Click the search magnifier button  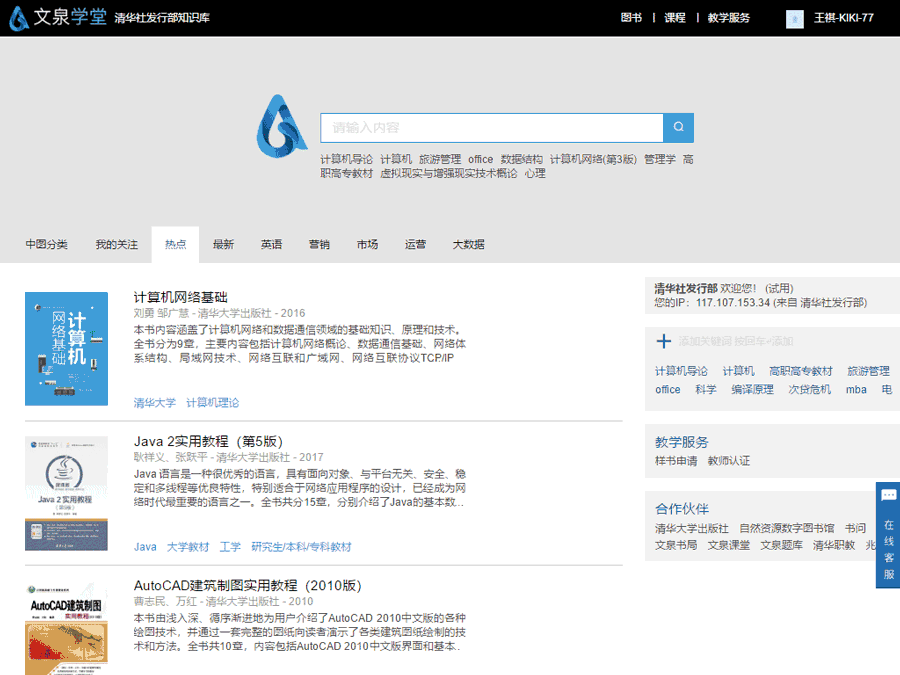pos(678,127)
